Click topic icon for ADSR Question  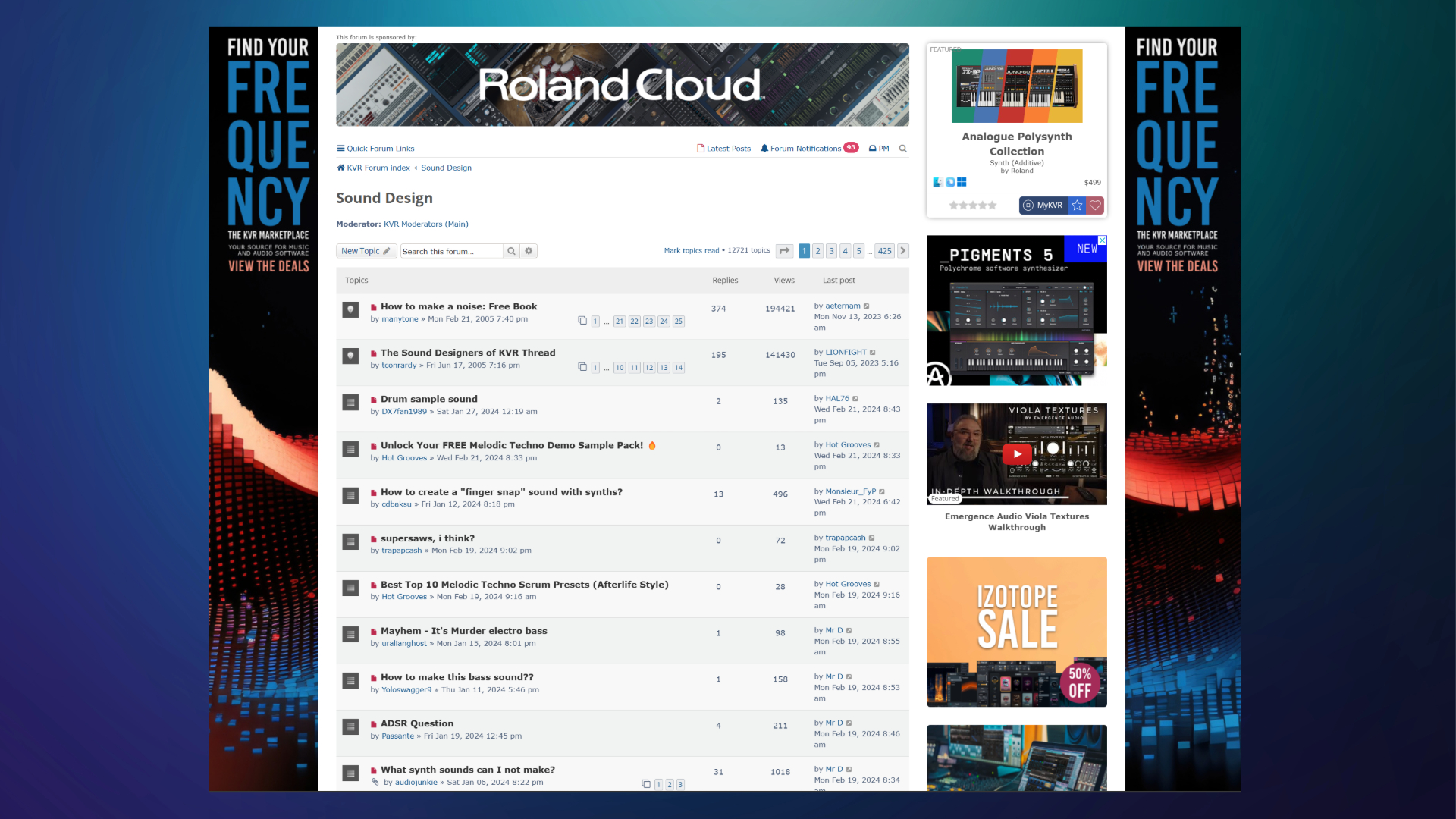click(x=350, y=727)
